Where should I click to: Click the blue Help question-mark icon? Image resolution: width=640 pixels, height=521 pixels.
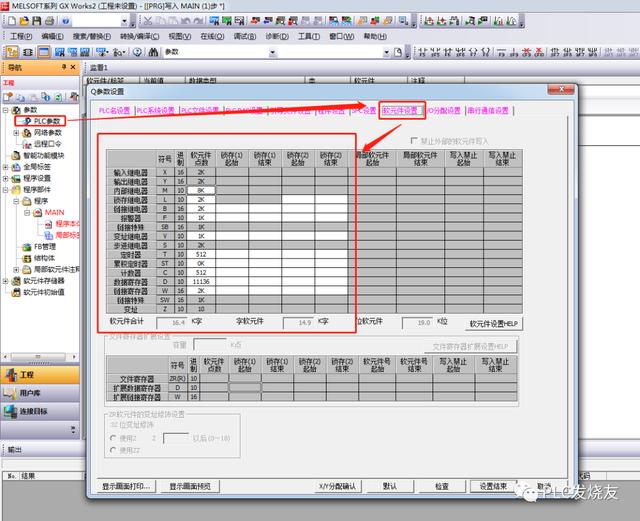coord(66,21)
